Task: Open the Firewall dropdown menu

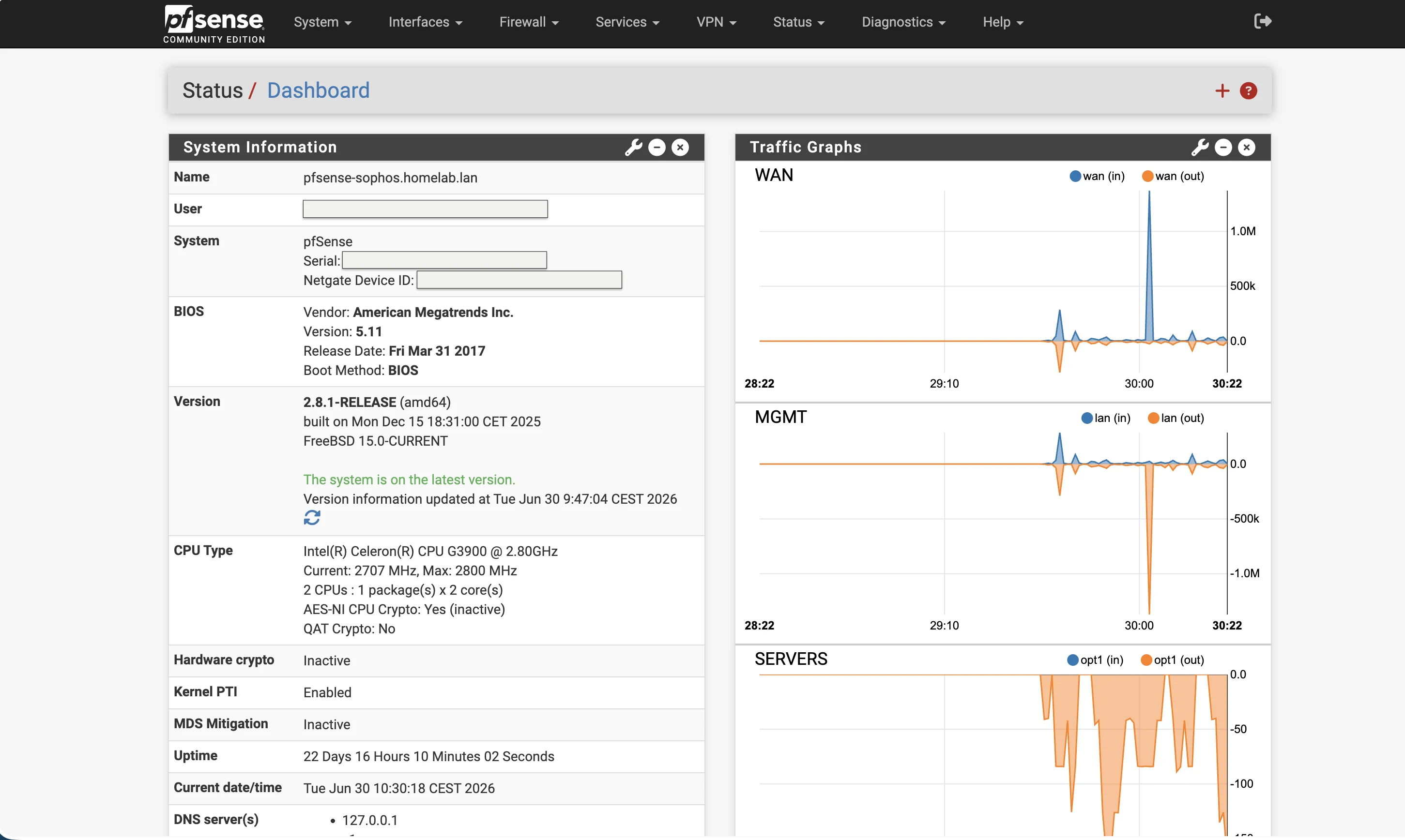Action: click(x=529, y=22)
